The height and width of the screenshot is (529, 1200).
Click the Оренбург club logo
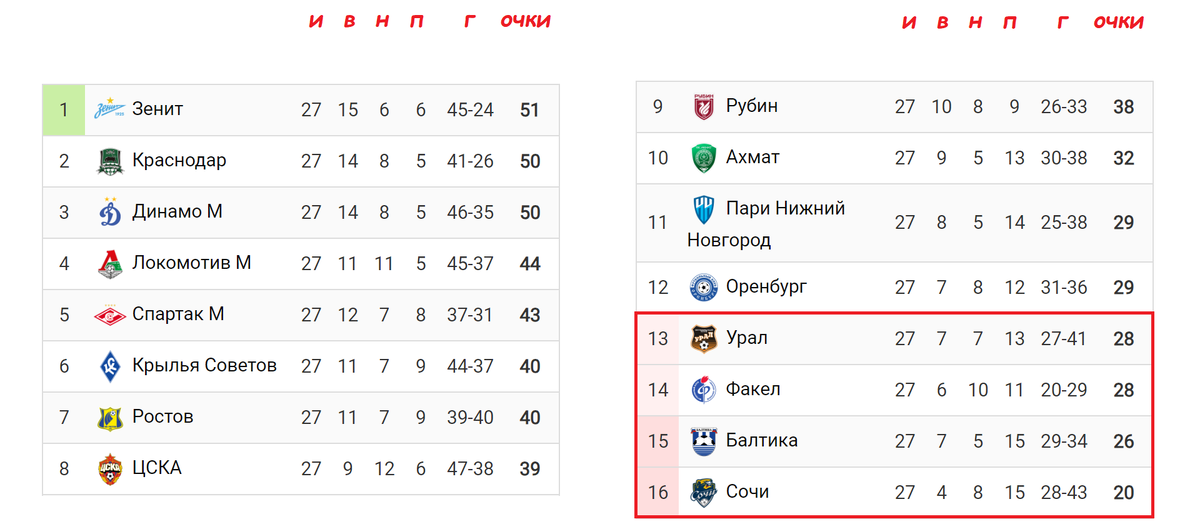tap(704, 288)
